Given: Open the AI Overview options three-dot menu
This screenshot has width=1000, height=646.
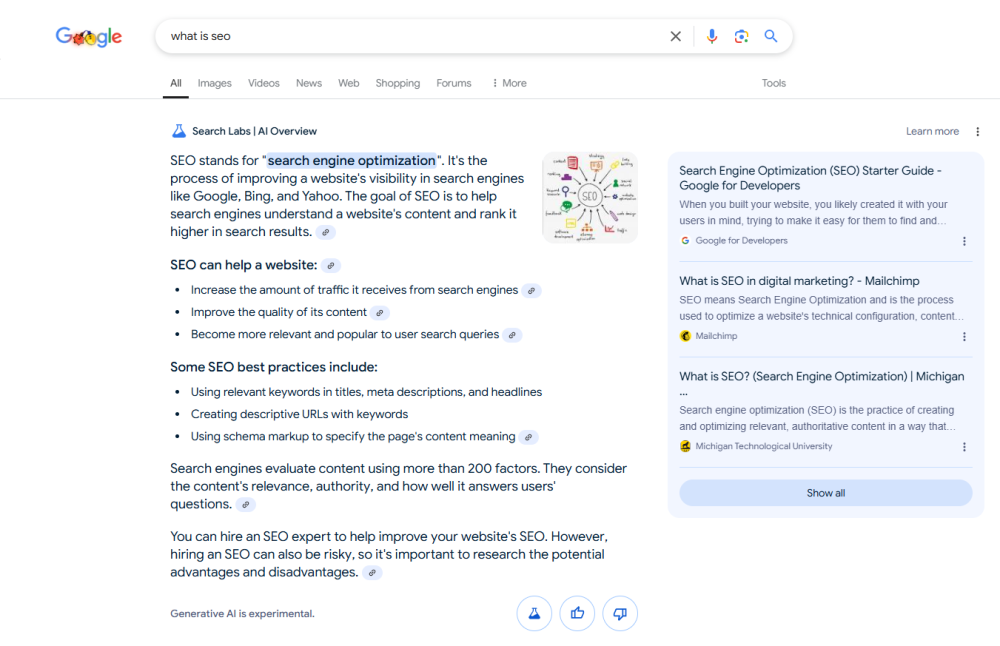Looking at the screenshot, I should [977, 131].
